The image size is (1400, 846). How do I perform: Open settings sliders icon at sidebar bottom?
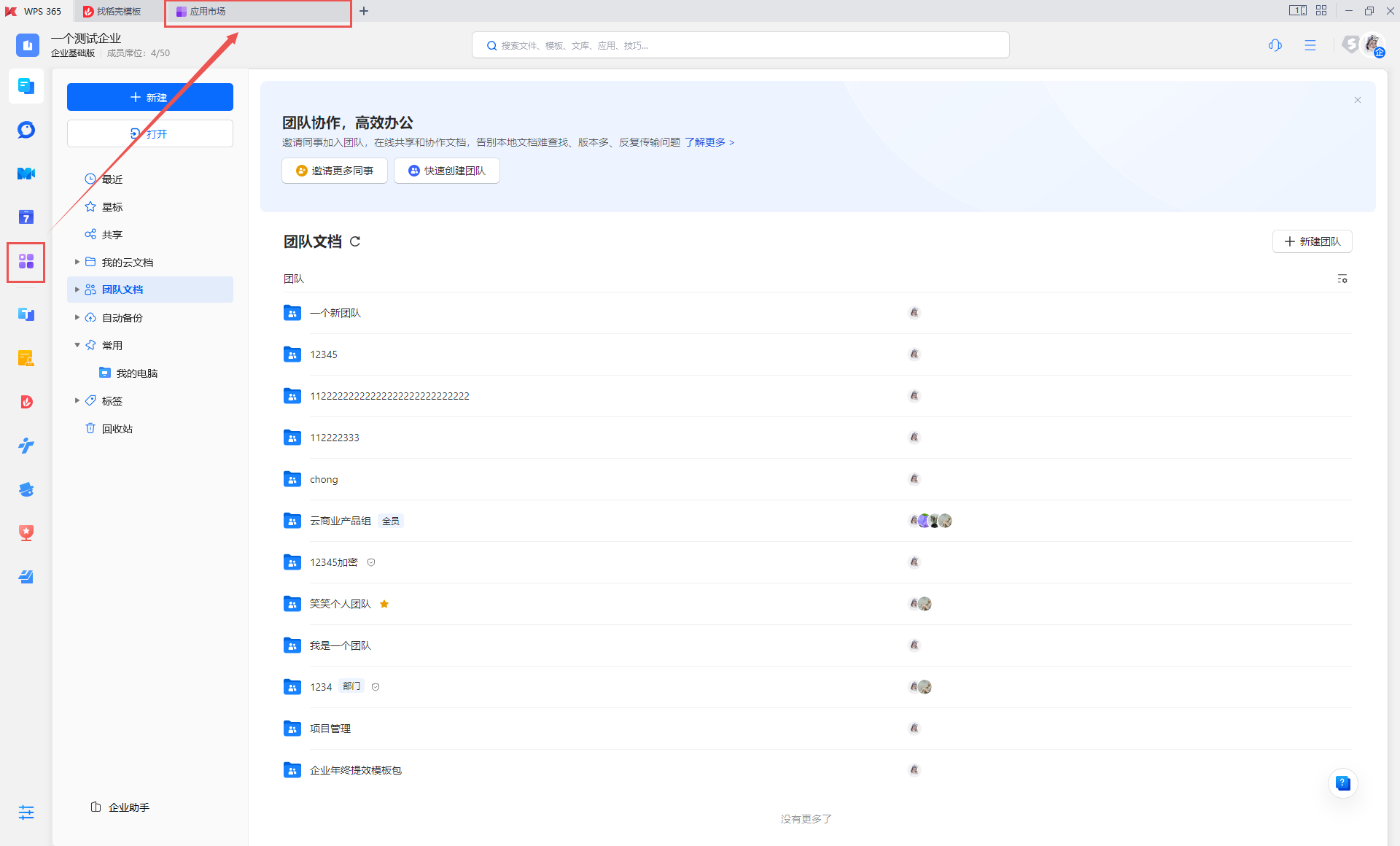[26, 812]
